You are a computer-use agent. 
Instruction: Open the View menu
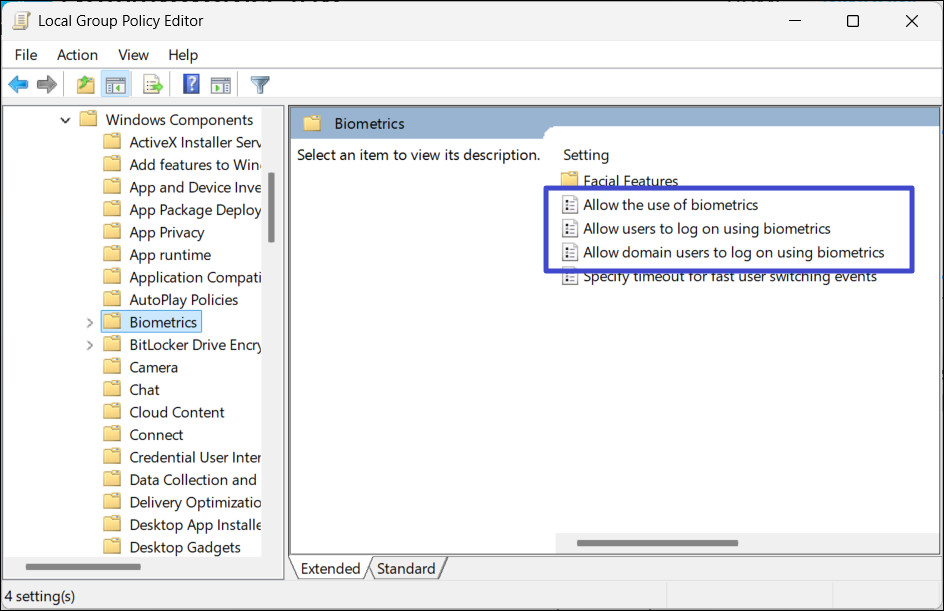pos(133,55)
